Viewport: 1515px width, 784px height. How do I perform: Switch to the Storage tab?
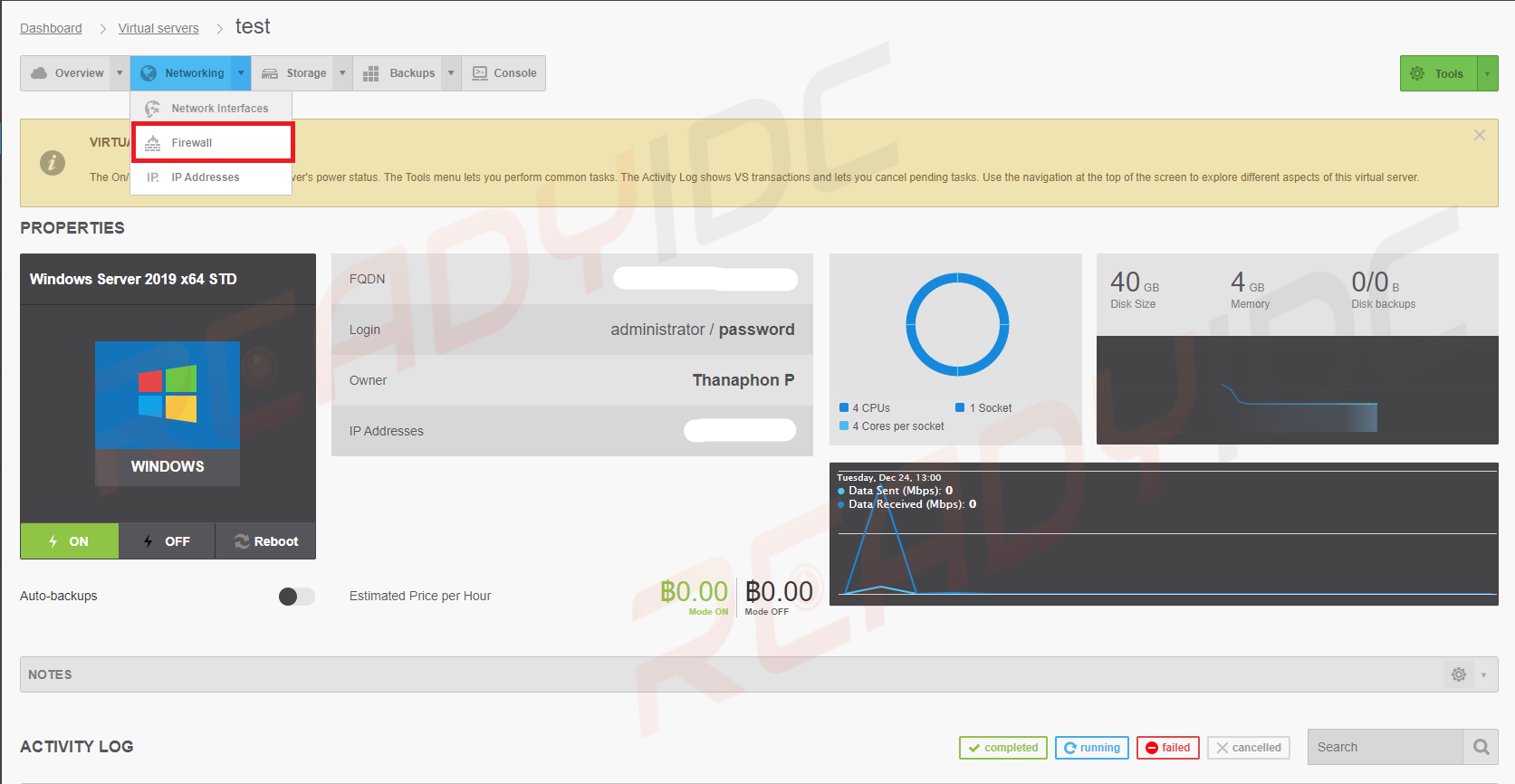click(292, 73)
